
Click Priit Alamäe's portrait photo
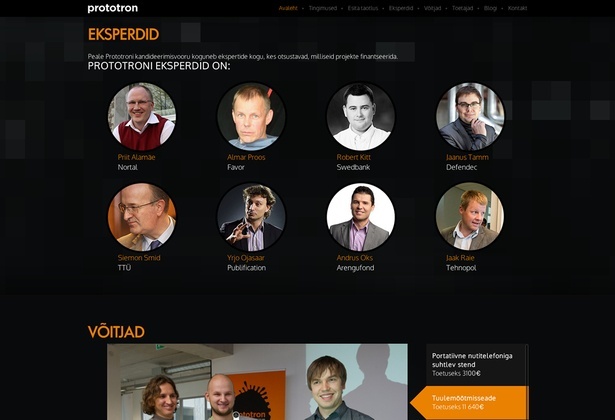(x=142, y=116)
